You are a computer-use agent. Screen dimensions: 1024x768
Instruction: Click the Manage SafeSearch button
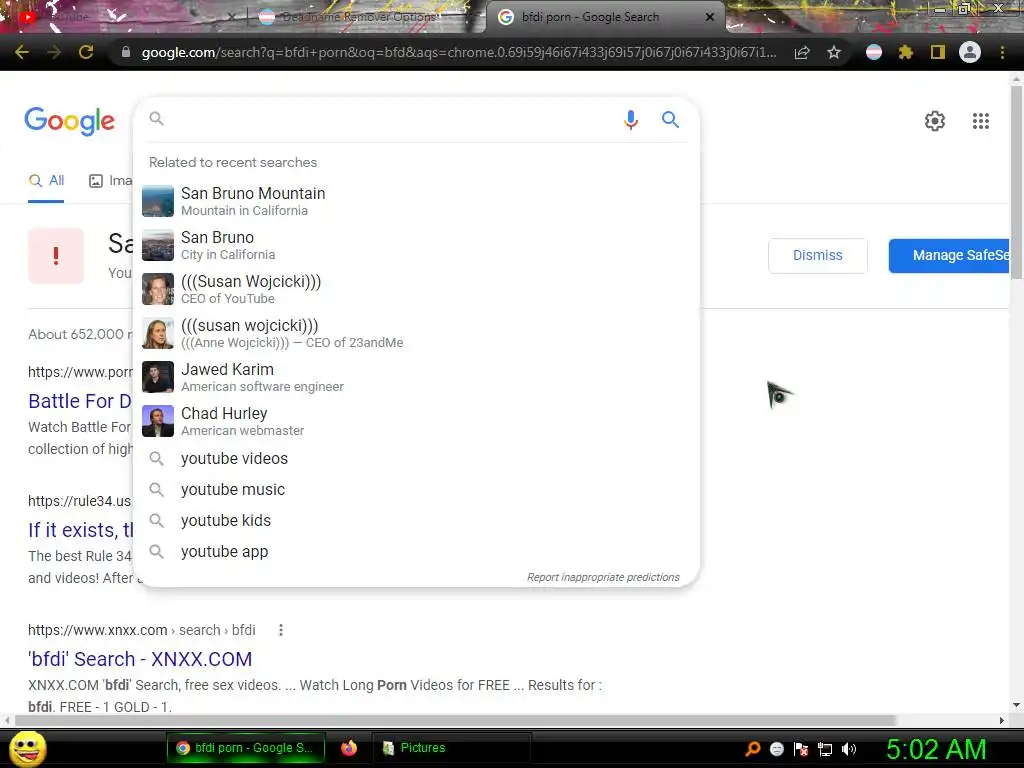[x=949, y=255]
